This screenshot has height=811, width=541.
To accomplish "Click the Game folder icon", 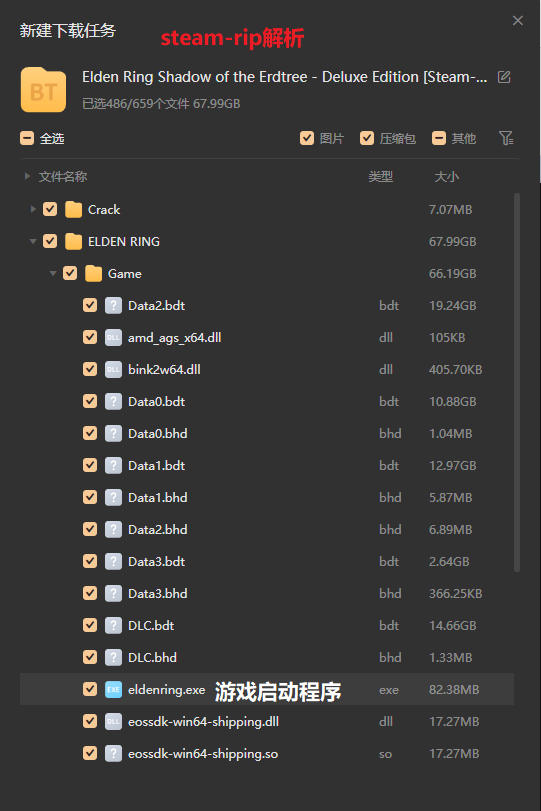I will pos(94,274).
